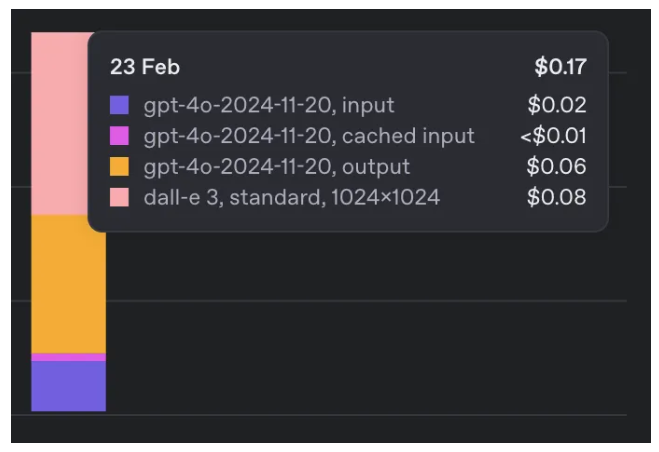
Task: Select the gpt-4o-2024-11-20, cached input label
Action: 309,136
